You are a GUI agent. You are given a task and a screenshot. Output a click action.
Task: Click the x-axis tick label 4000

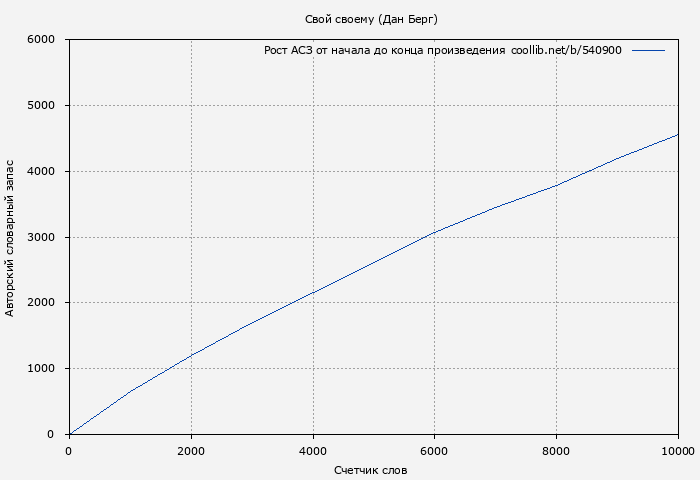pyautogui.click(x=313, y=451)
